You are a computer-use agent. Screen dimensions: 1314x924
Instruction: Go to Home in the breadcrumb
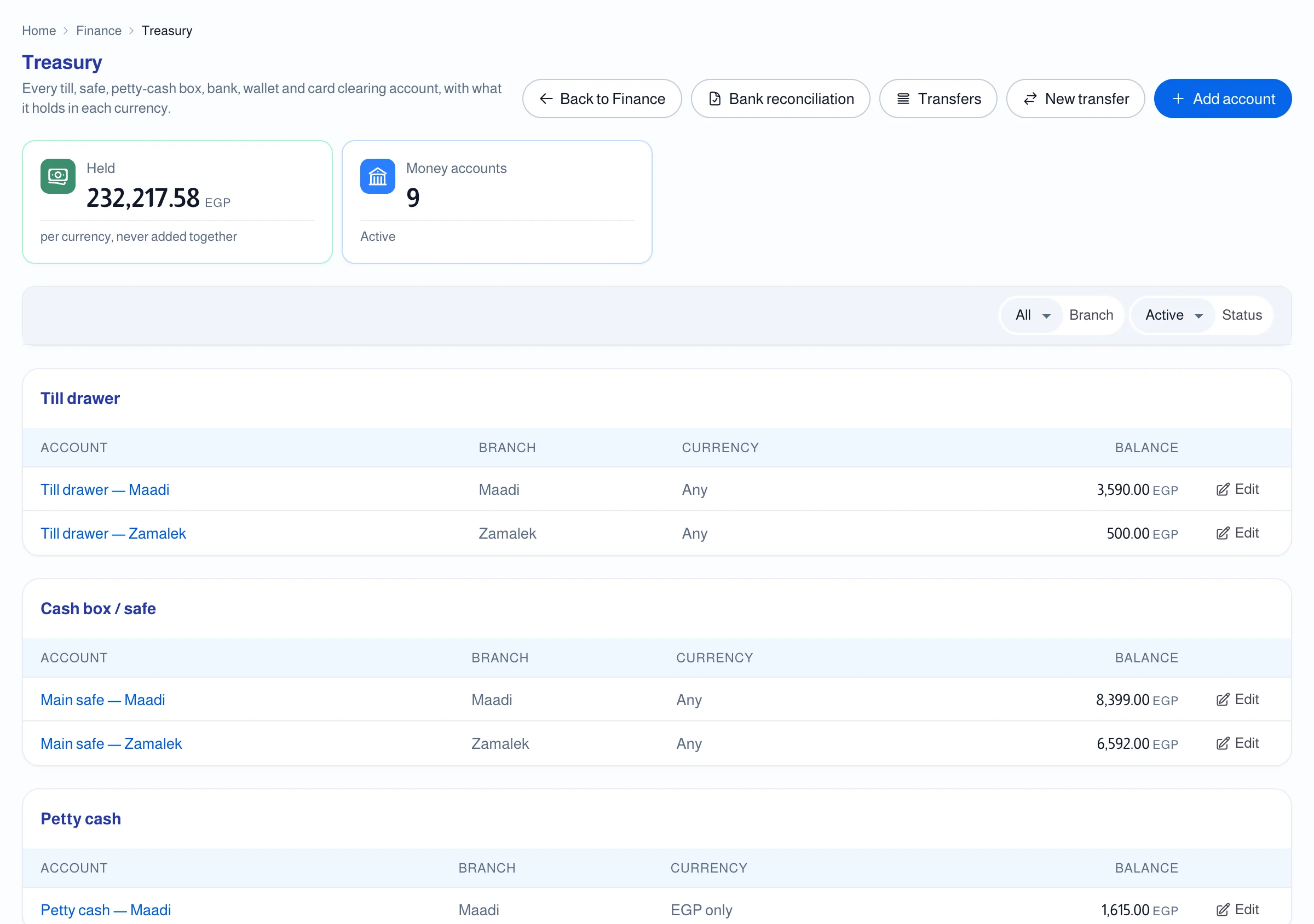coord(39,31)
